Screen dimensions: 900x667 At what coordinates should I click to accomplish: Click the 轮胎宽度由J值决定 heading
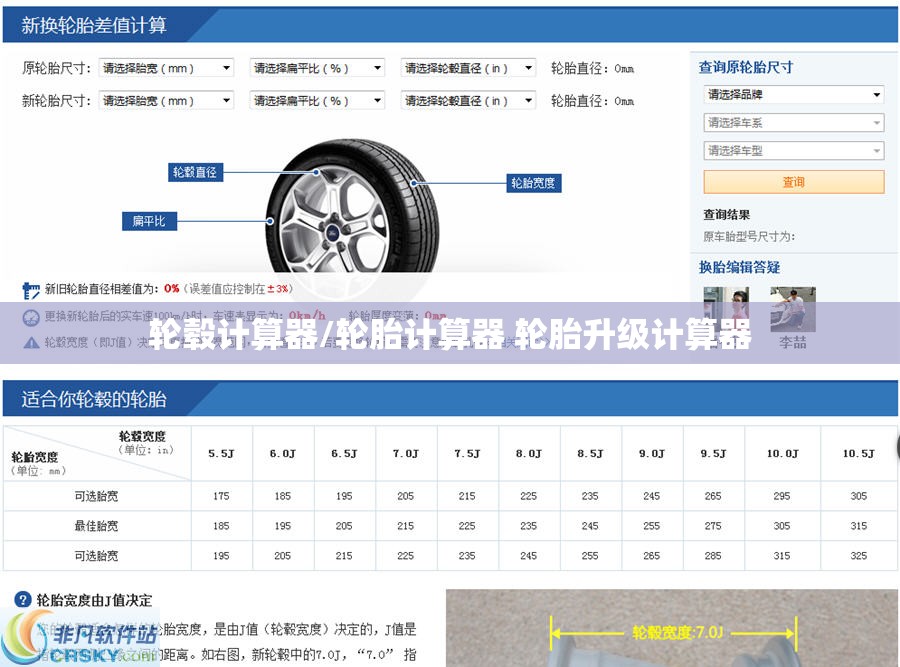tap(95, 600)
